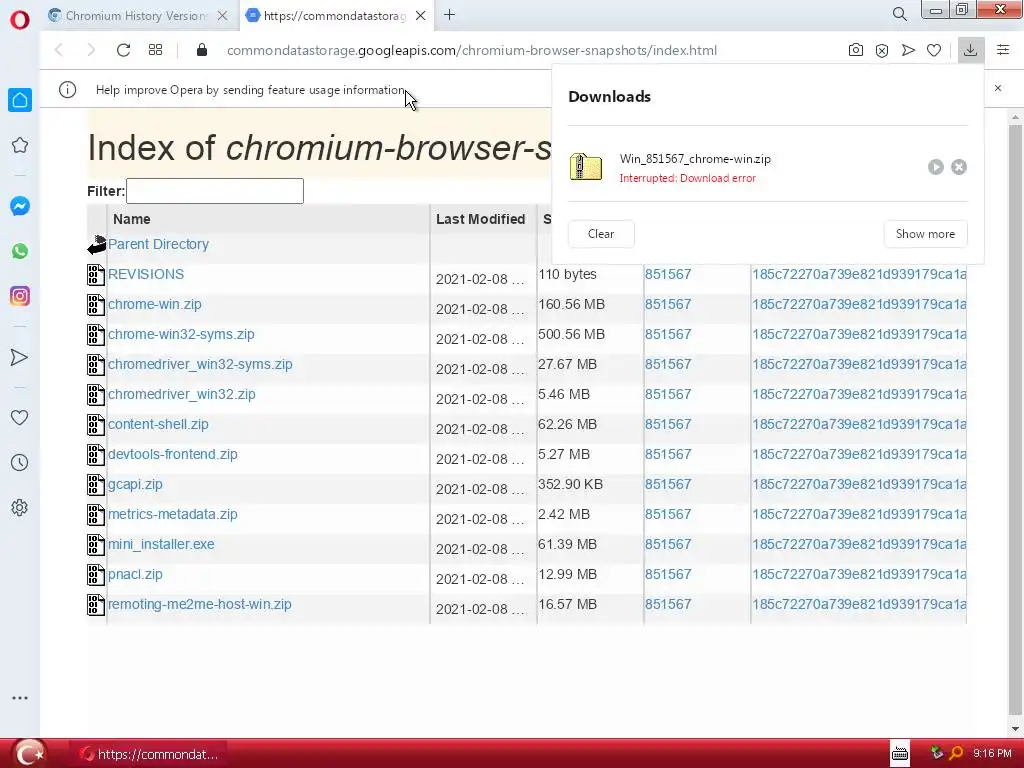
Task: Open the commit hash link in the chrome-win.zip row
Action: tap(859, 304)
